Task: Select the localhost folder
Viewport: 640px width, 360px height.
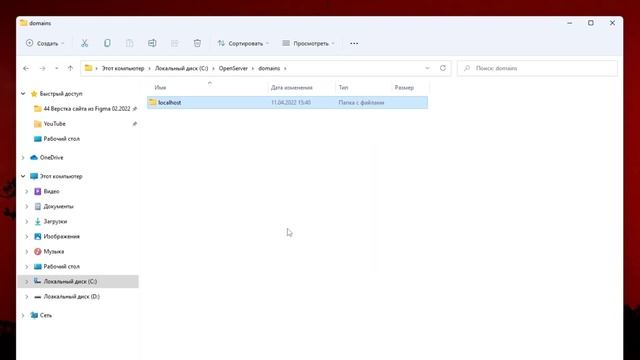Action: pos(287,102)
